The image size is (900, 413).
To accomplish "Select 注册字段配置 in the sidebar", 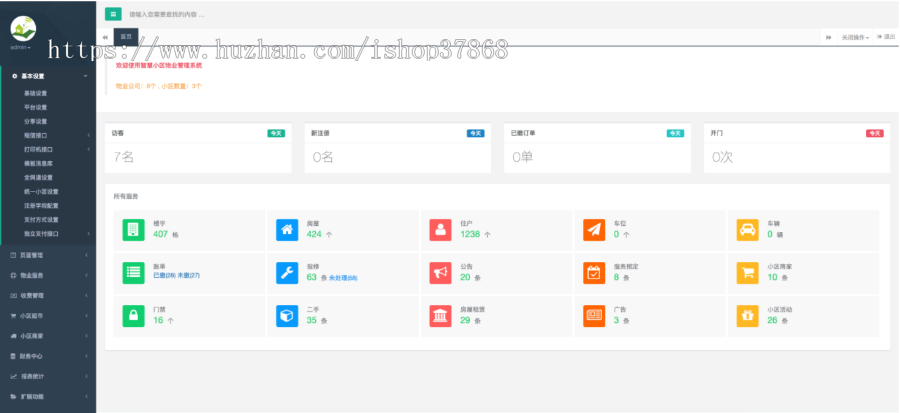I will [x=41, y=205].
